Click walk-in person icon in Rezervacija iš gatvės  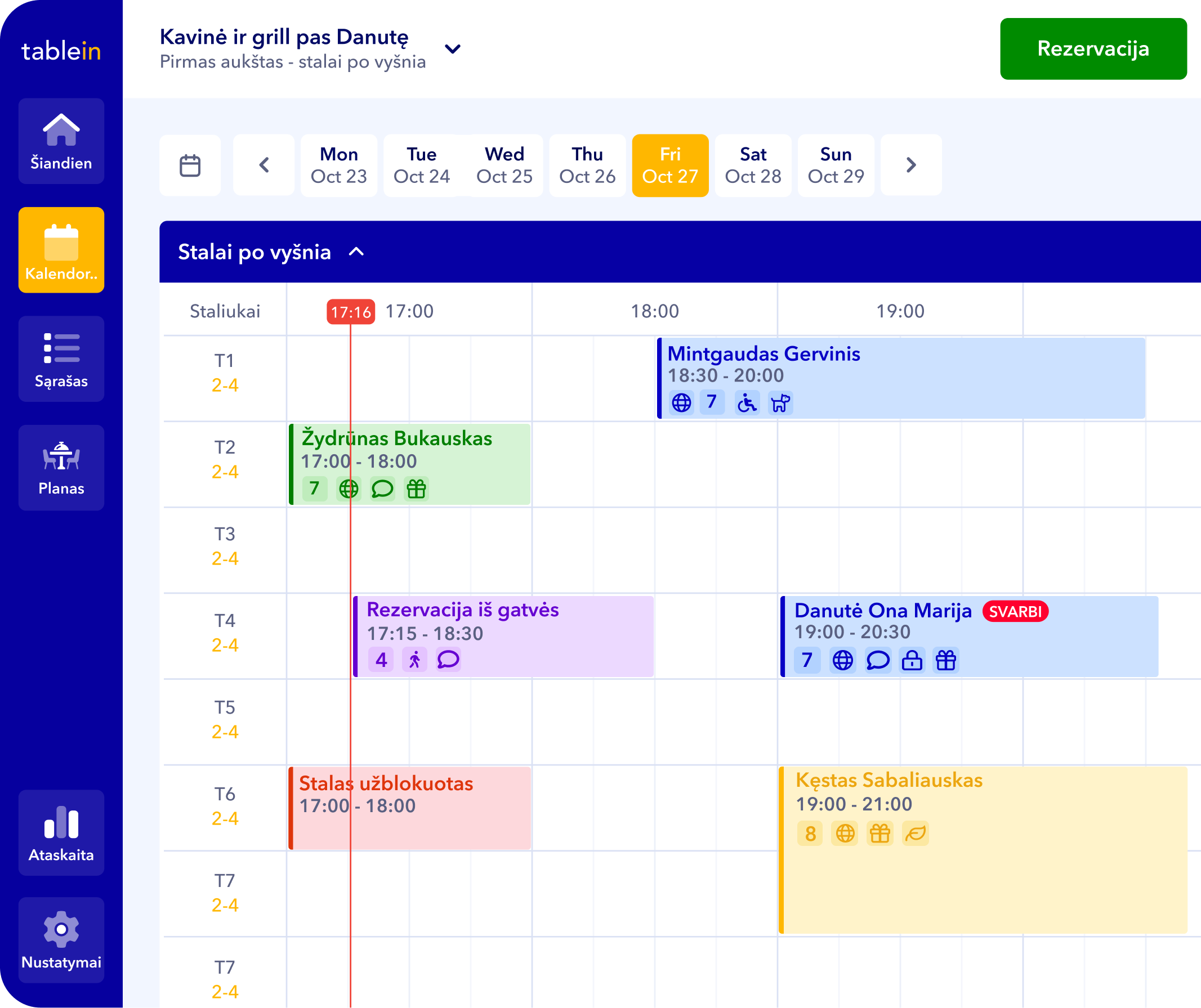[x=414, y=660]
